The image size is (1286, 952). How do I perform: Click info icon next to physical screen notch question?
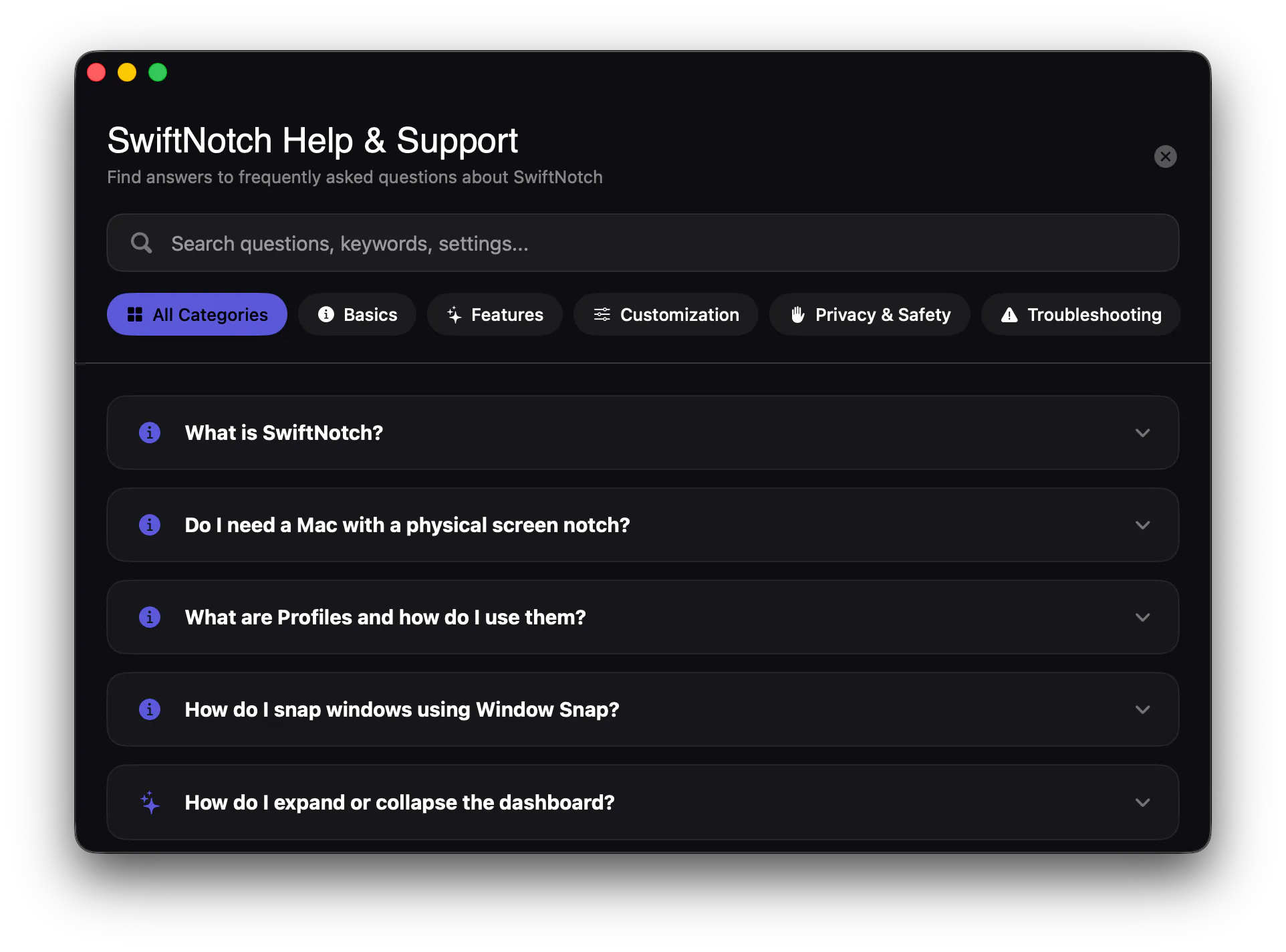pyautogui.click(x=150, y=525)
